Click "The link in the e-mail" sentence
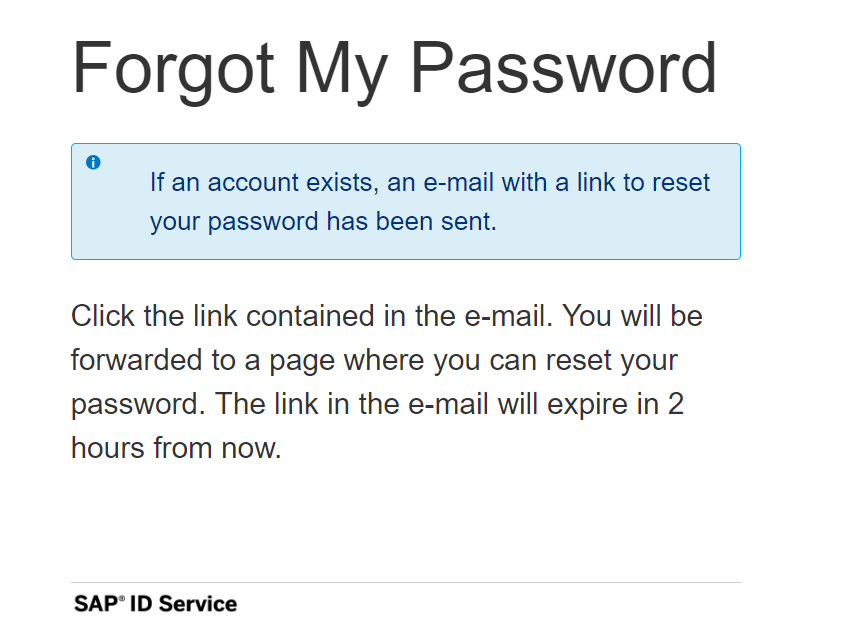Screen dimensions: 845x636 pos(449,404)
